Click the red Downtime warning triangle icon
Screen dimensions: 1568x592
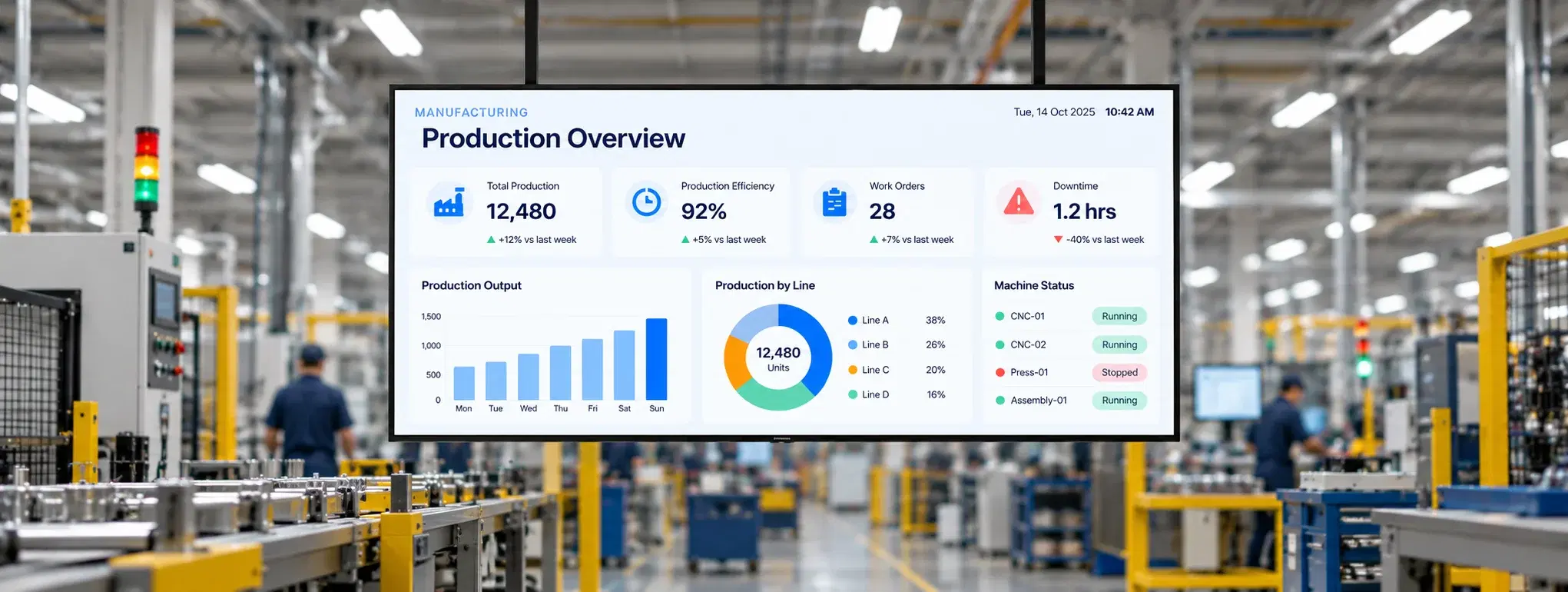(1019, 201)
